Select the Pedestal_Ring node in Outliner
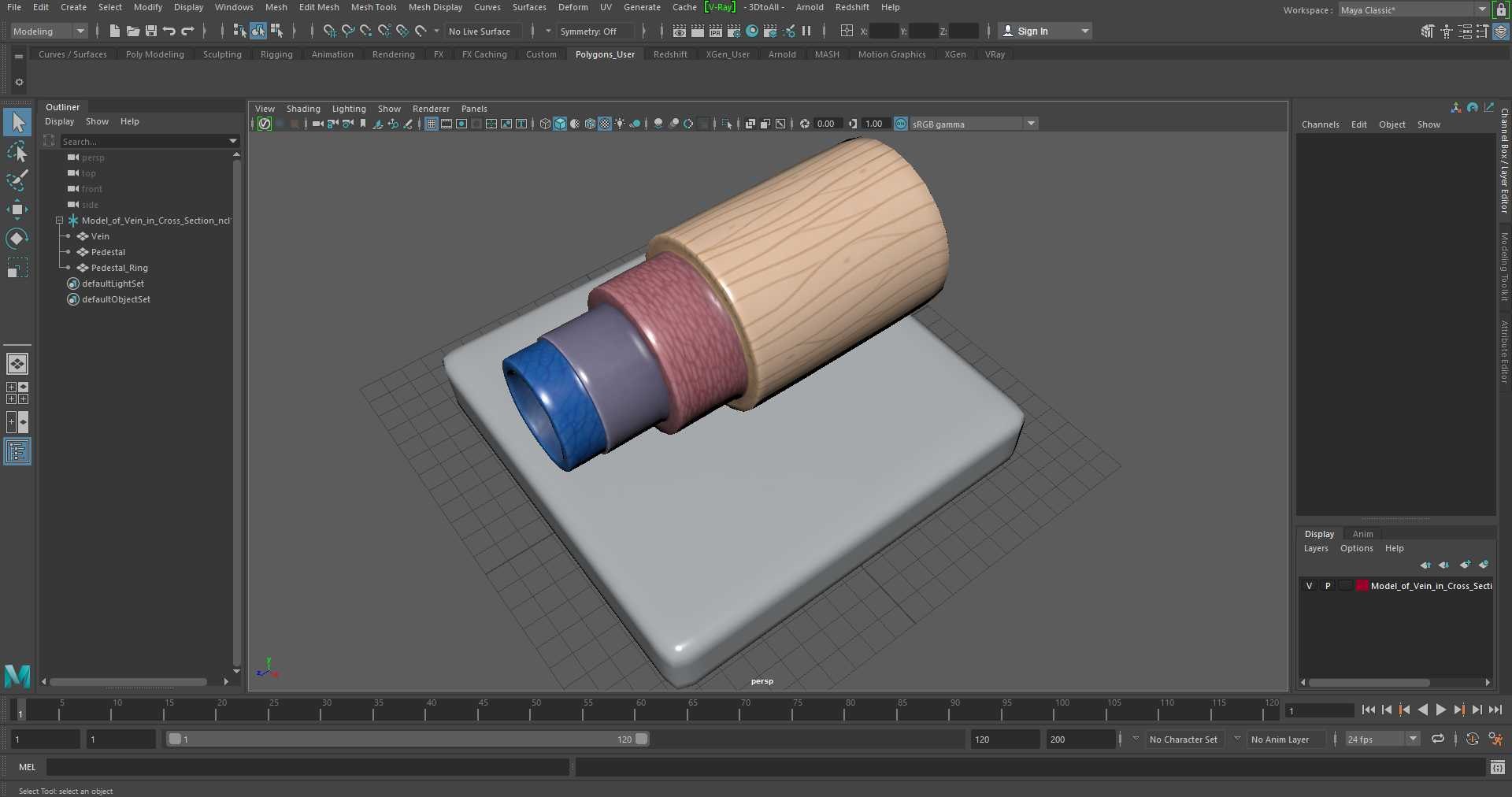This screenshot has height=797, width=1512. click(x=119, y=268)
